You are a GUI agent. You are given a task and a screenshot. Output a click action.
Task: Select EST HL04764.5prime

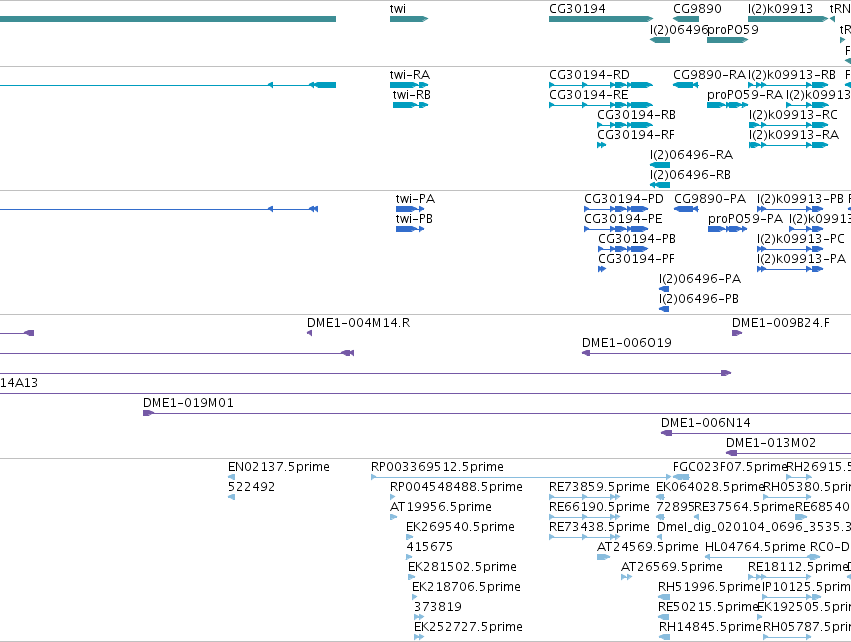762,557
